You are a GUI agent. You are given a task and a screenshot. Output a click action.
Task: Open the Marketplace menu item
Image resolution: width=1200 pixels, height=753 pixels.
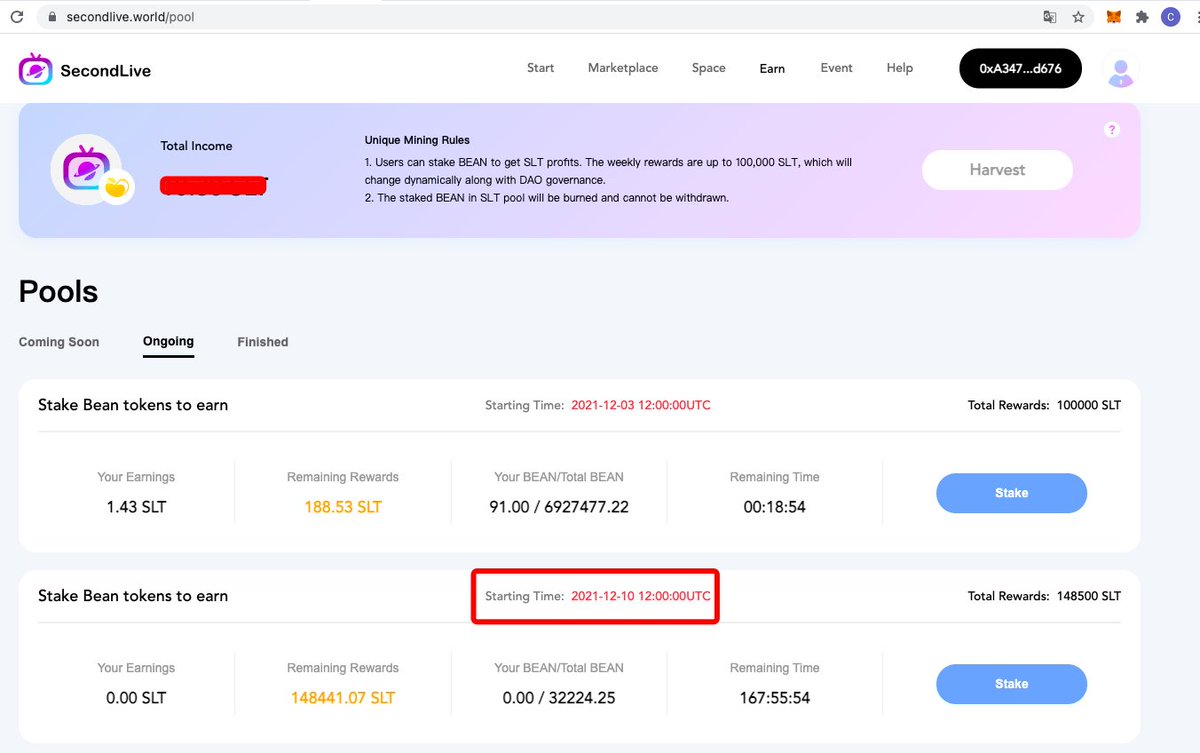coord(622,68)
